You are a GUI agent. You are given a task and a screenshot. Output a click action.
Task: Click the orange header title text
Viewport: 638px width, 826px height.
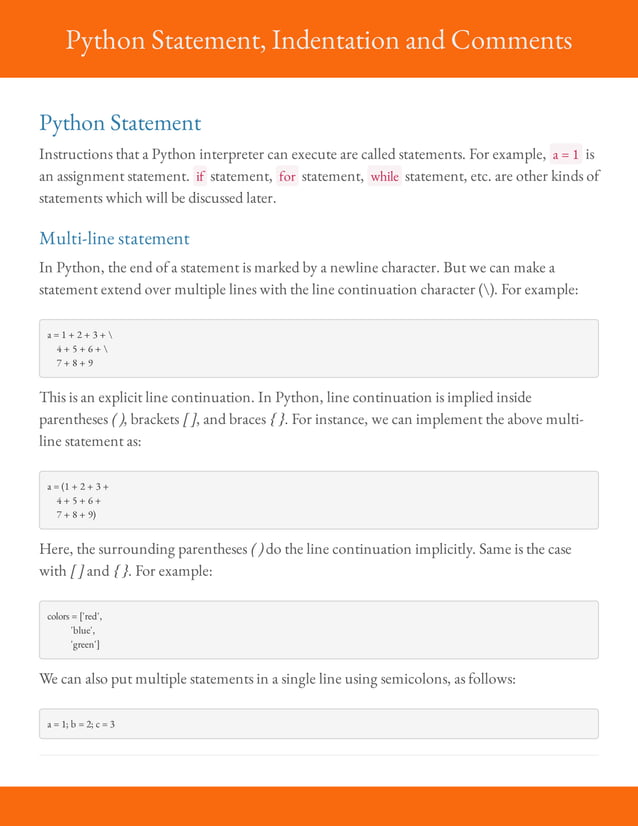(x=318, y=40)
